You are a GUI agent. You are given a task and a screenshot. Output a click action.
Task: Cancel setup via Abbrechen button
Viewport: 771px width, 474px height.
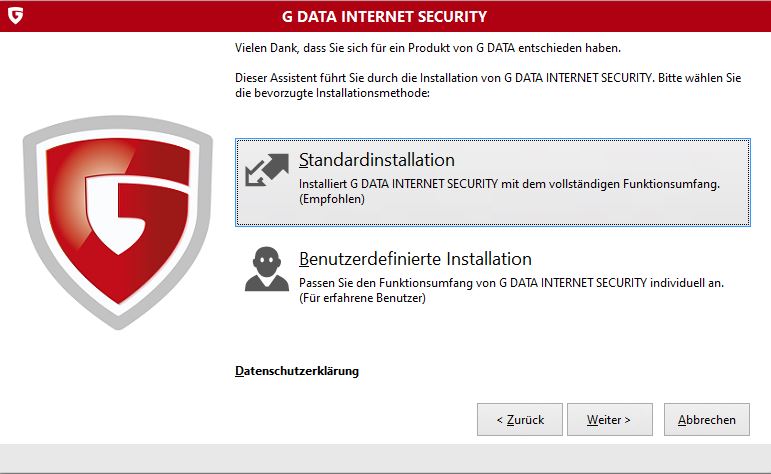tap(706, 420)
